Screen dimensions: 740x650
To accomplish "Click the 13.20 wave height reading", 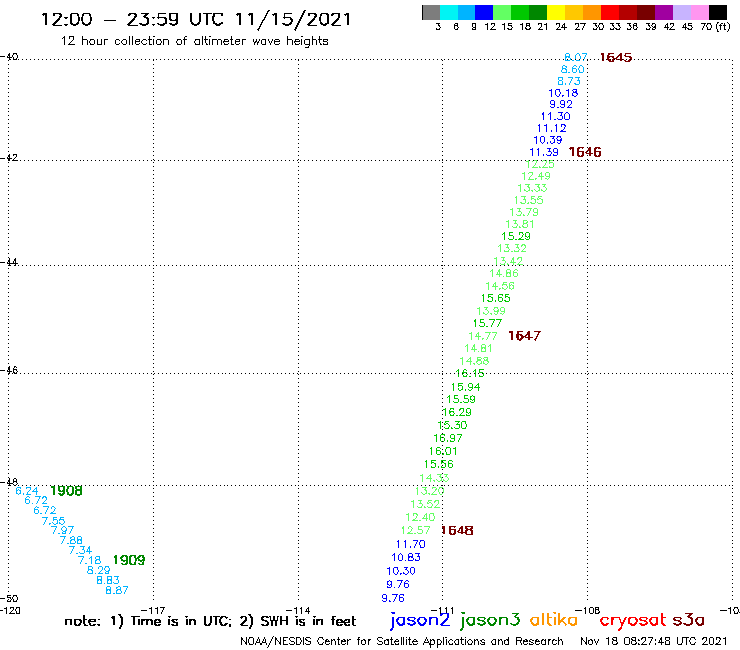I will pos(429,491).
